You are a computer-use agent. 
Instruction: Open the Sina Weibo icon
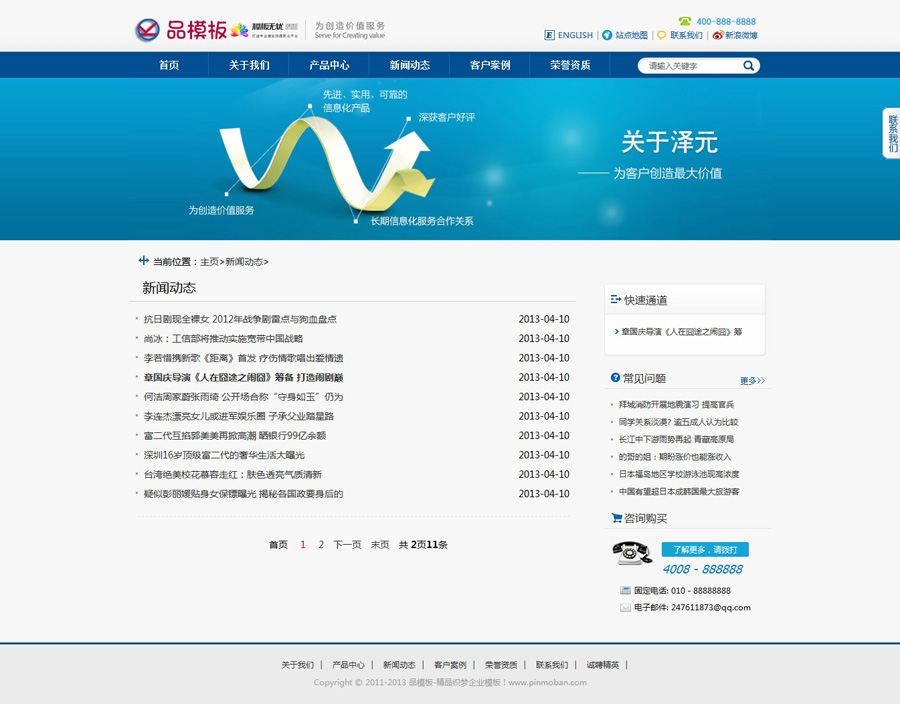[717, 35]
